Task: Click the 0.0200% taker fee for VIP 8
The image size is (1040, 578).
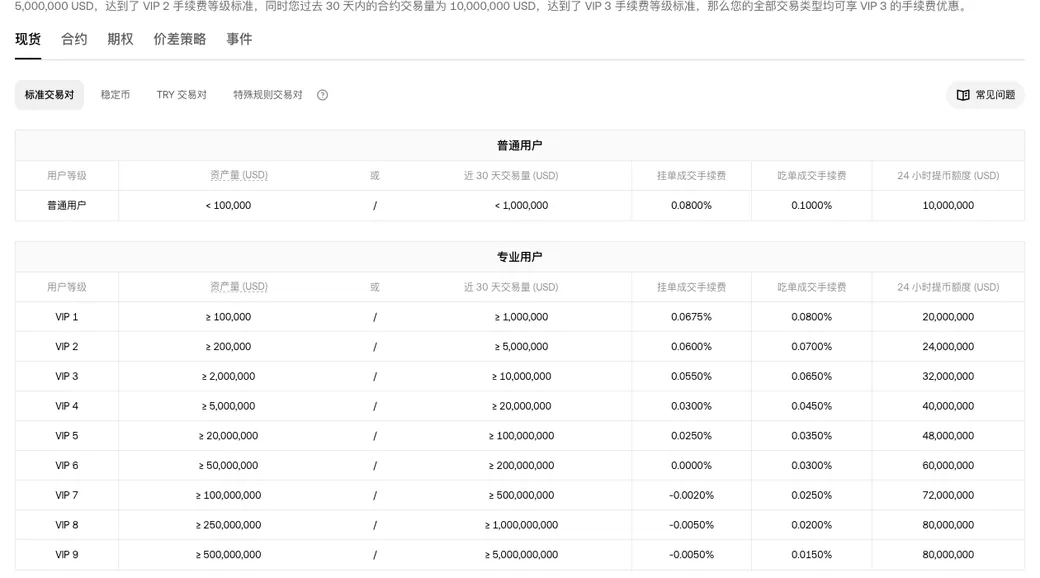Action: (x=811, y=525)
